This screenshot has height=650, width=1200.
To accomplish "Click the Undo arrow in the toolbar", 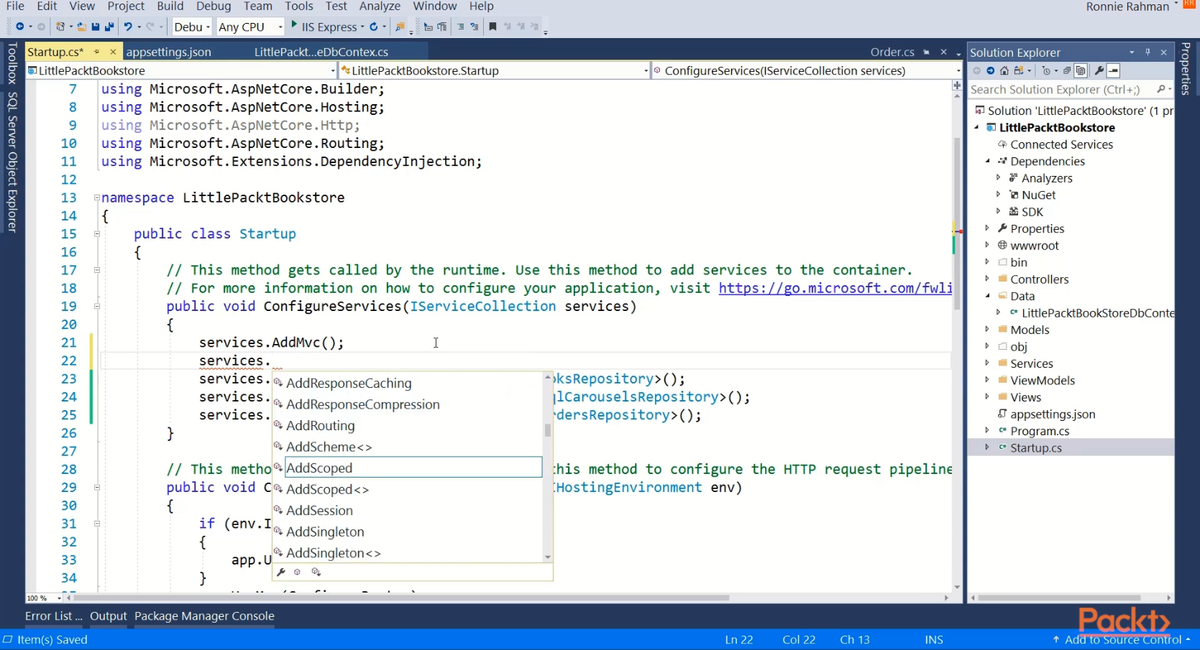I will point(128,26).
